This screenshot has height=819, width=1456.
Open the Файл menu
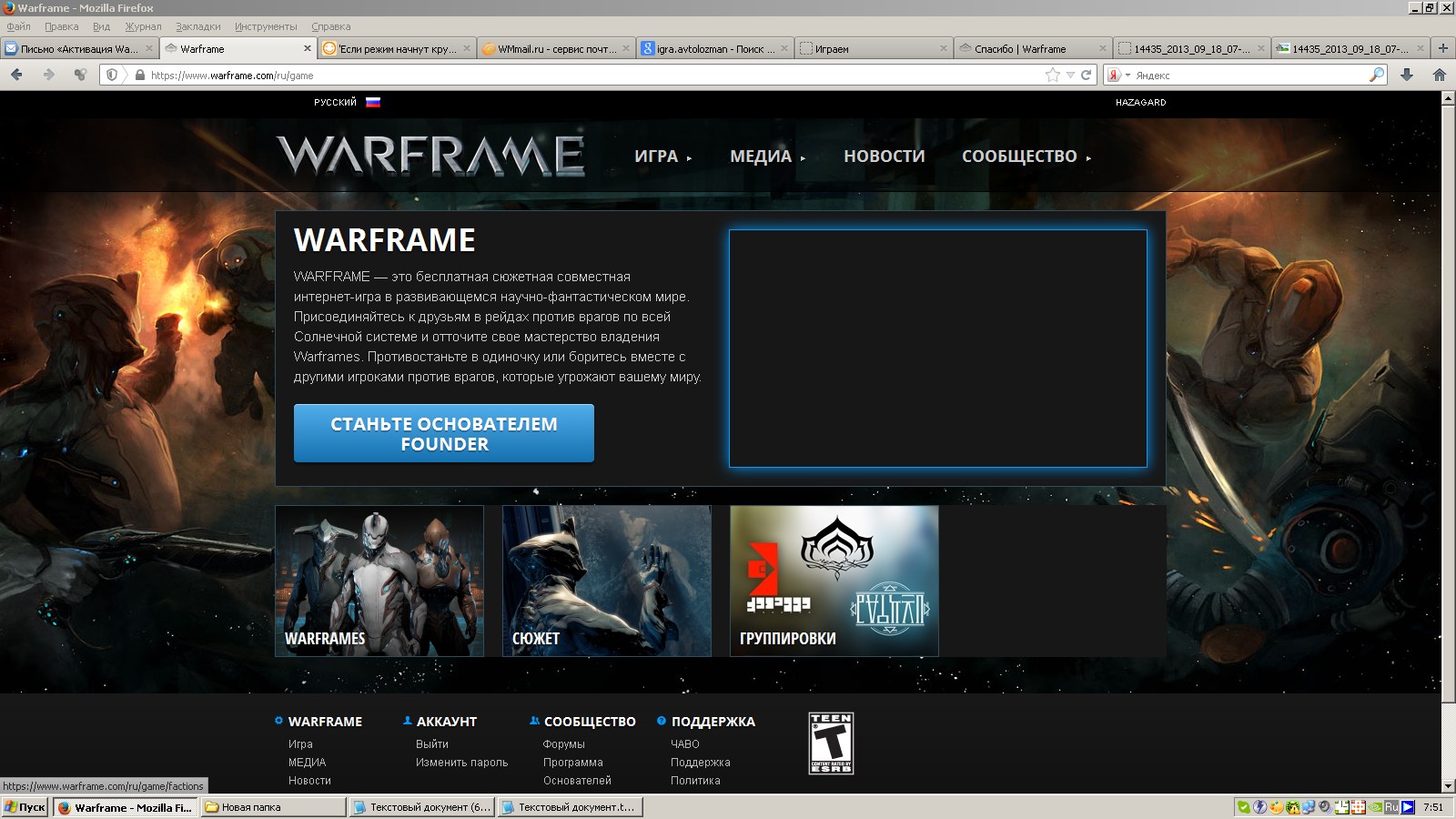[18, 26]
